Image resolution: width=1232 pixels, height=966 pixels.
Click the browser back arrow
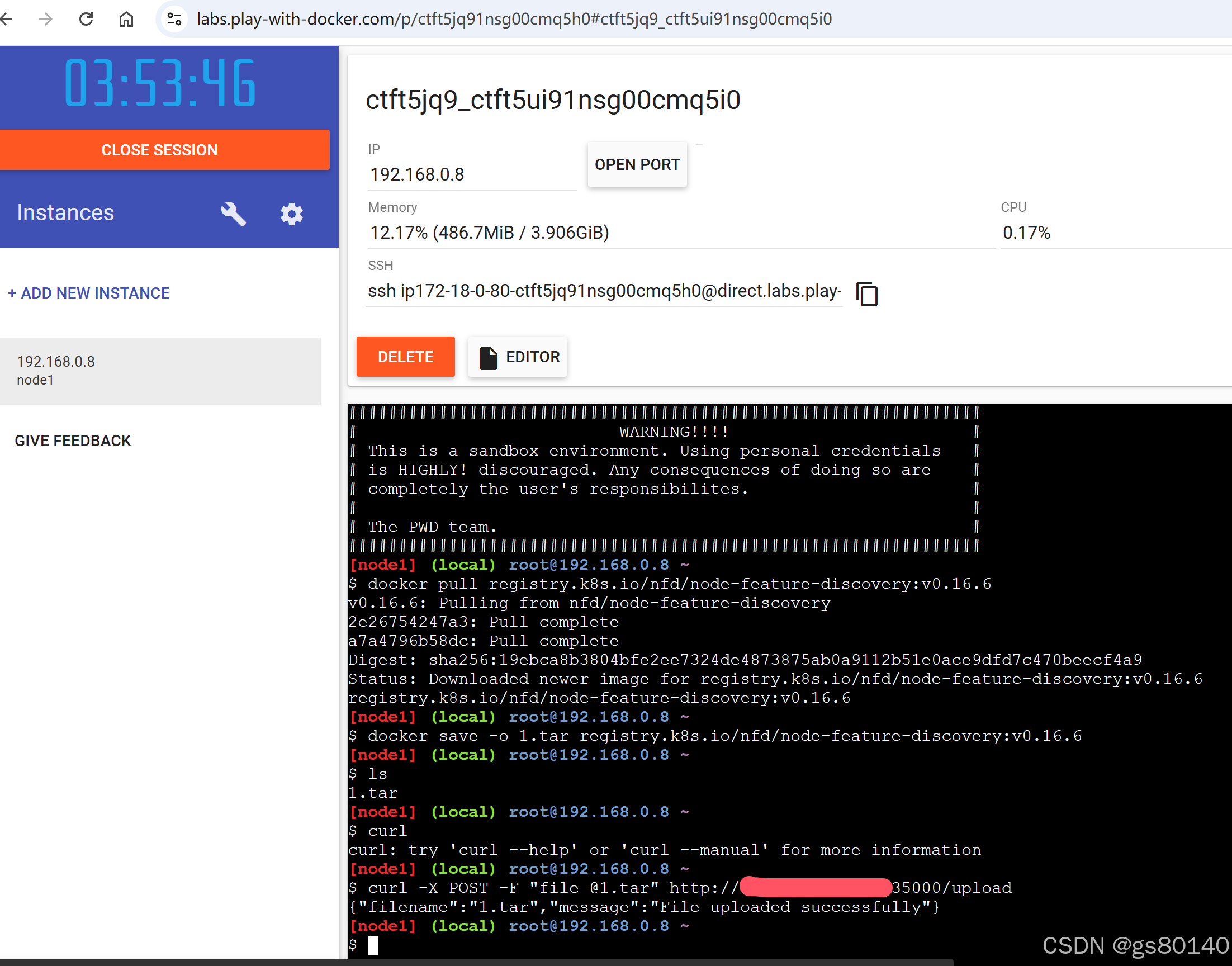pyautogui.click(x=7, y=18)
